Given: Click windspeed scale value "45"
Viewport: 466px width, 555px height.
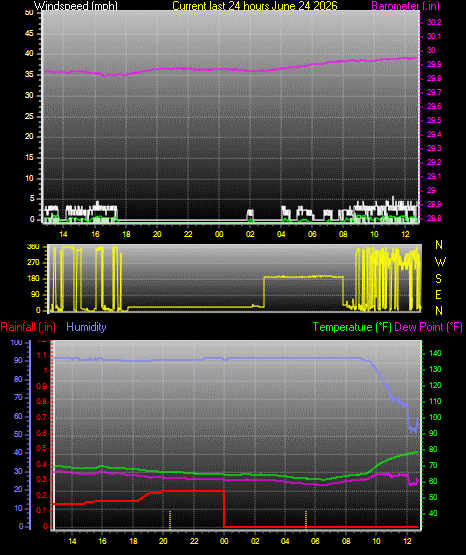Looking at the screenshot, I should [29, 33].
